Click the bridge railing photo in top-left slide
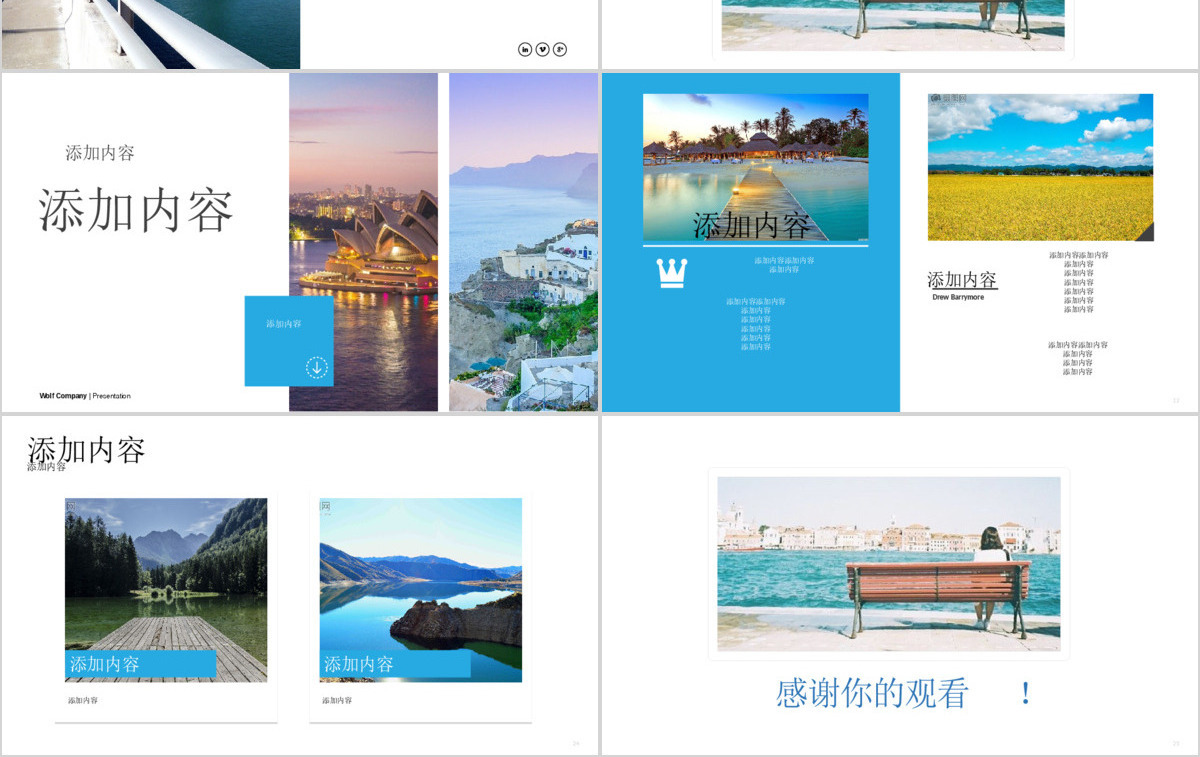 click(x=150, y=34)
